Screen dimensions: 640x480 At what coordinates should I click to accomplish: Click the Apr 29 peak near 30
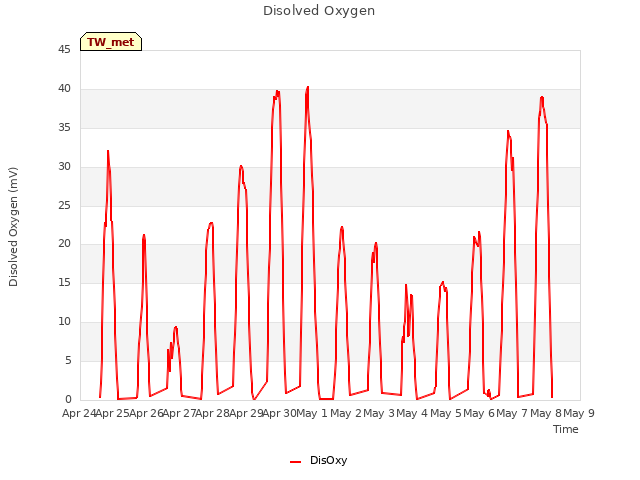[x=241, y=166]
